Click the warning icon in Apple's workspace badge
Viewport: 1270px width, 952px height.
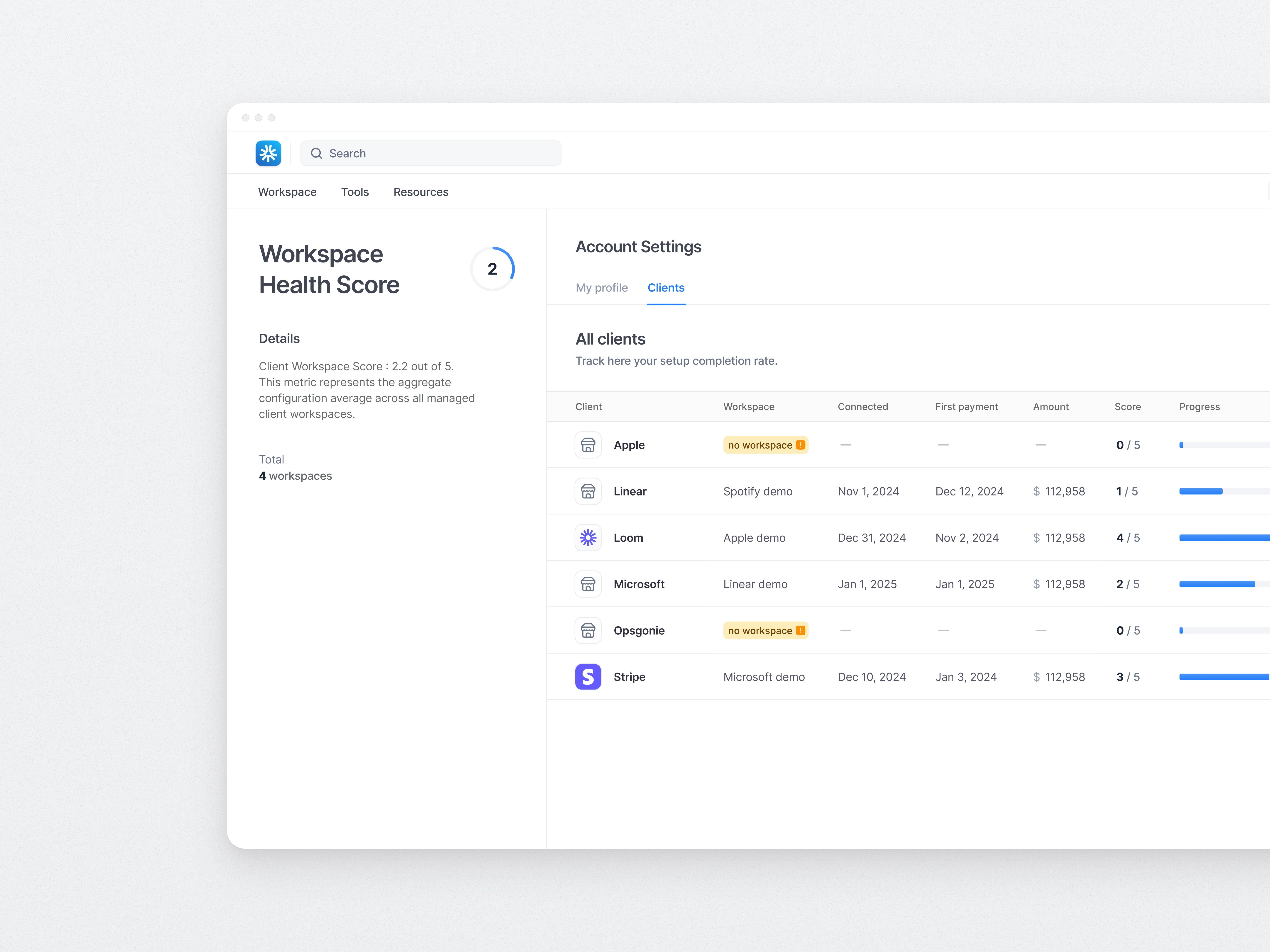pos(800,445)
